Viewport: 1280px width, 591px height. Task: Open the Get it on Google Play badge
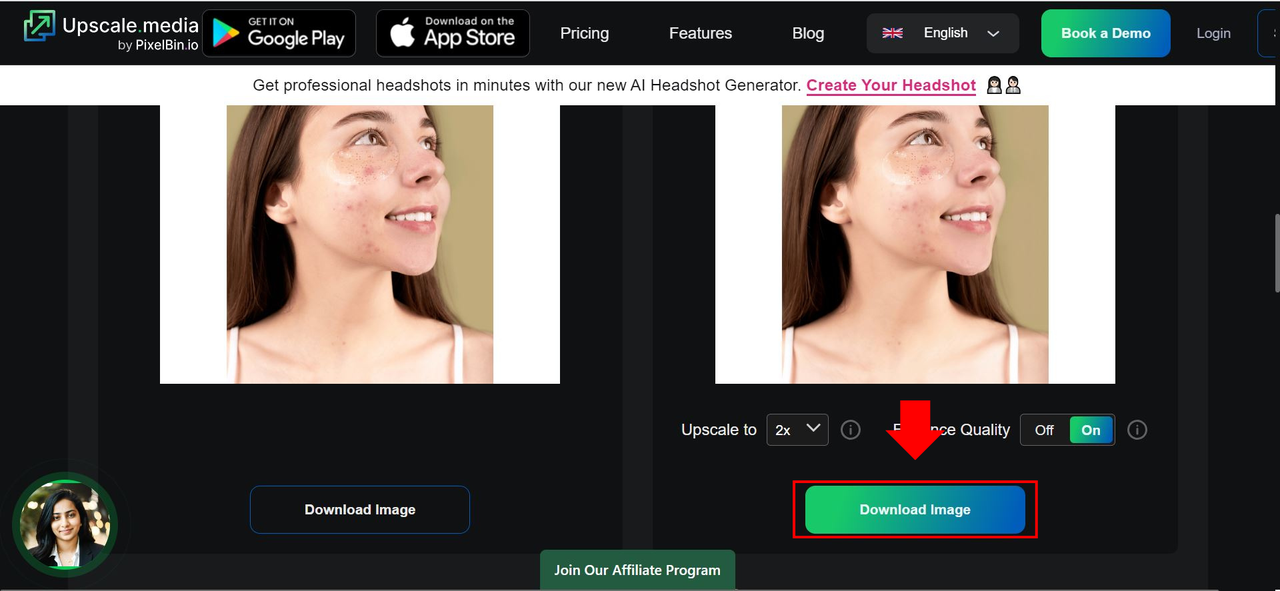pyautogui.click(x=279, y=33)
